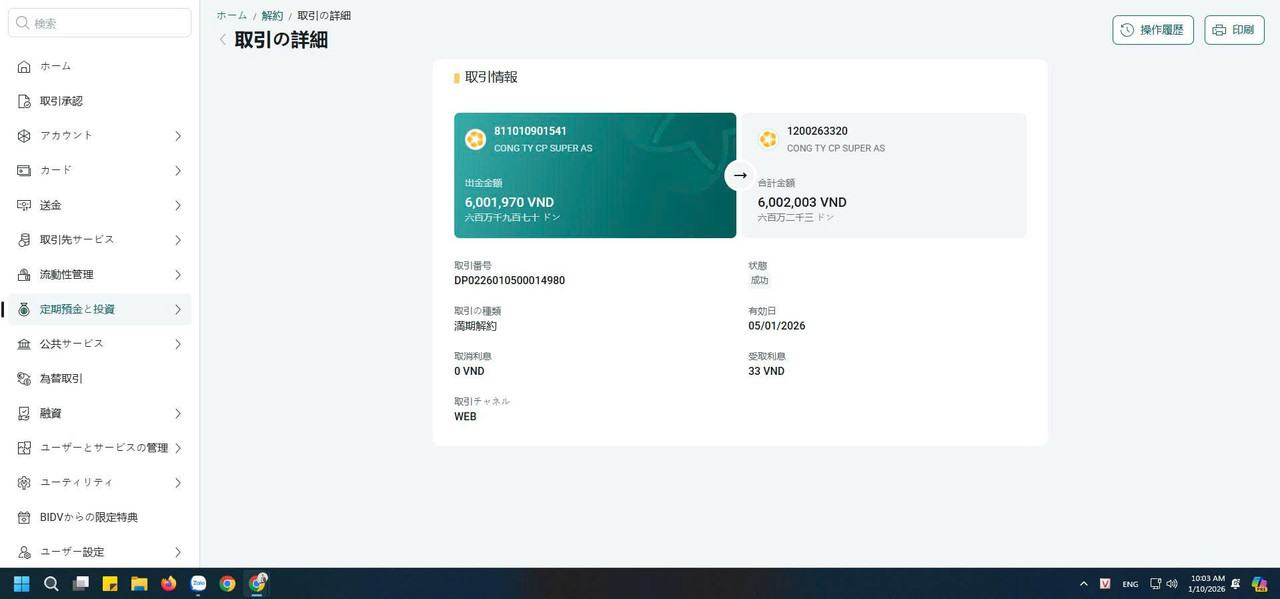Screen dimensions: 1280x599
Task: Click the bank building icon beside 公共サービス
Action: point(24,344)
